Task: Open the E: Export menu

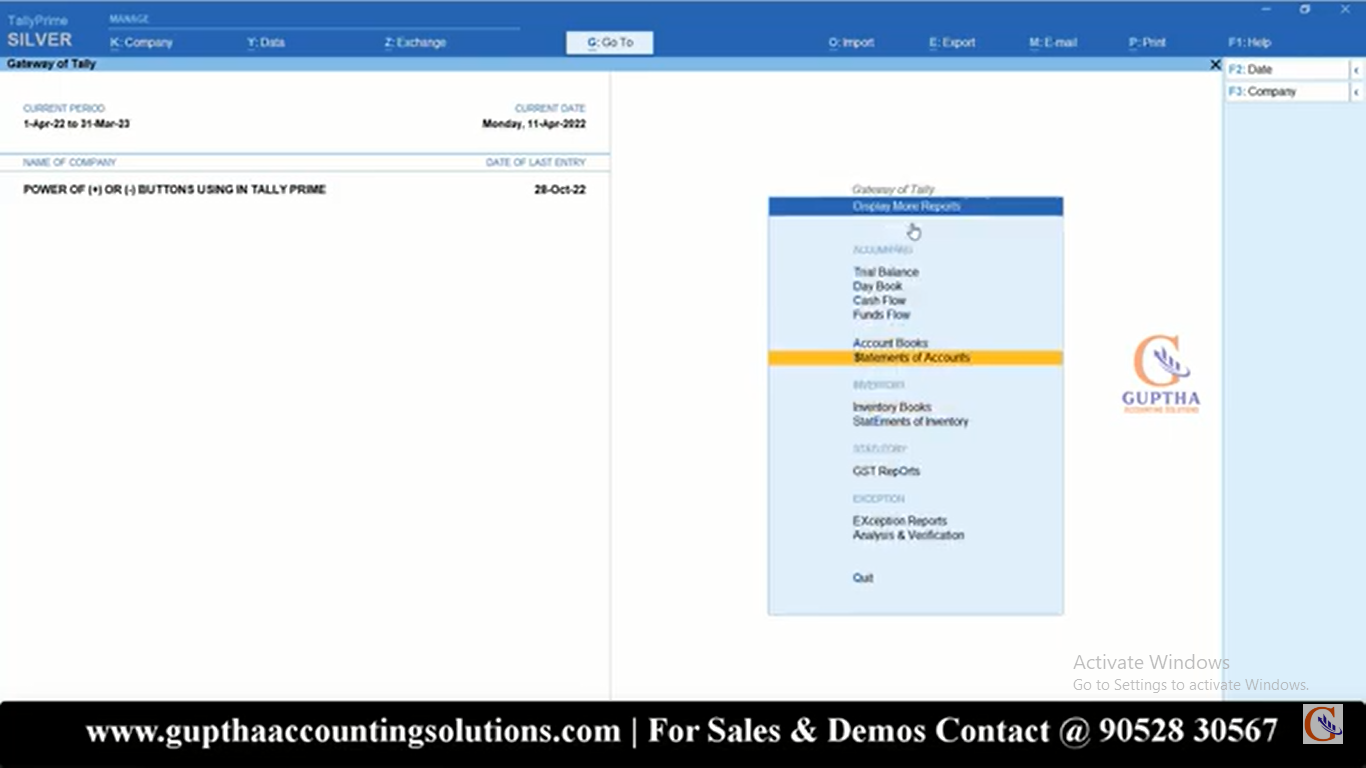Action: (952, 43)
